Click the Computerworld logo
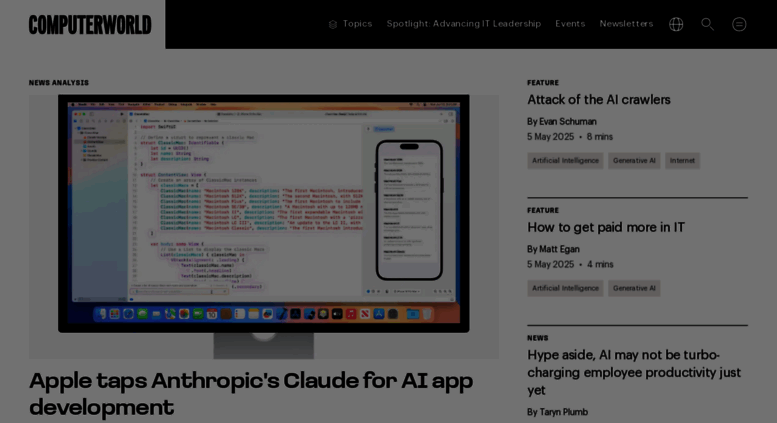This screenshot has width=777, height=423. [90, 25]
